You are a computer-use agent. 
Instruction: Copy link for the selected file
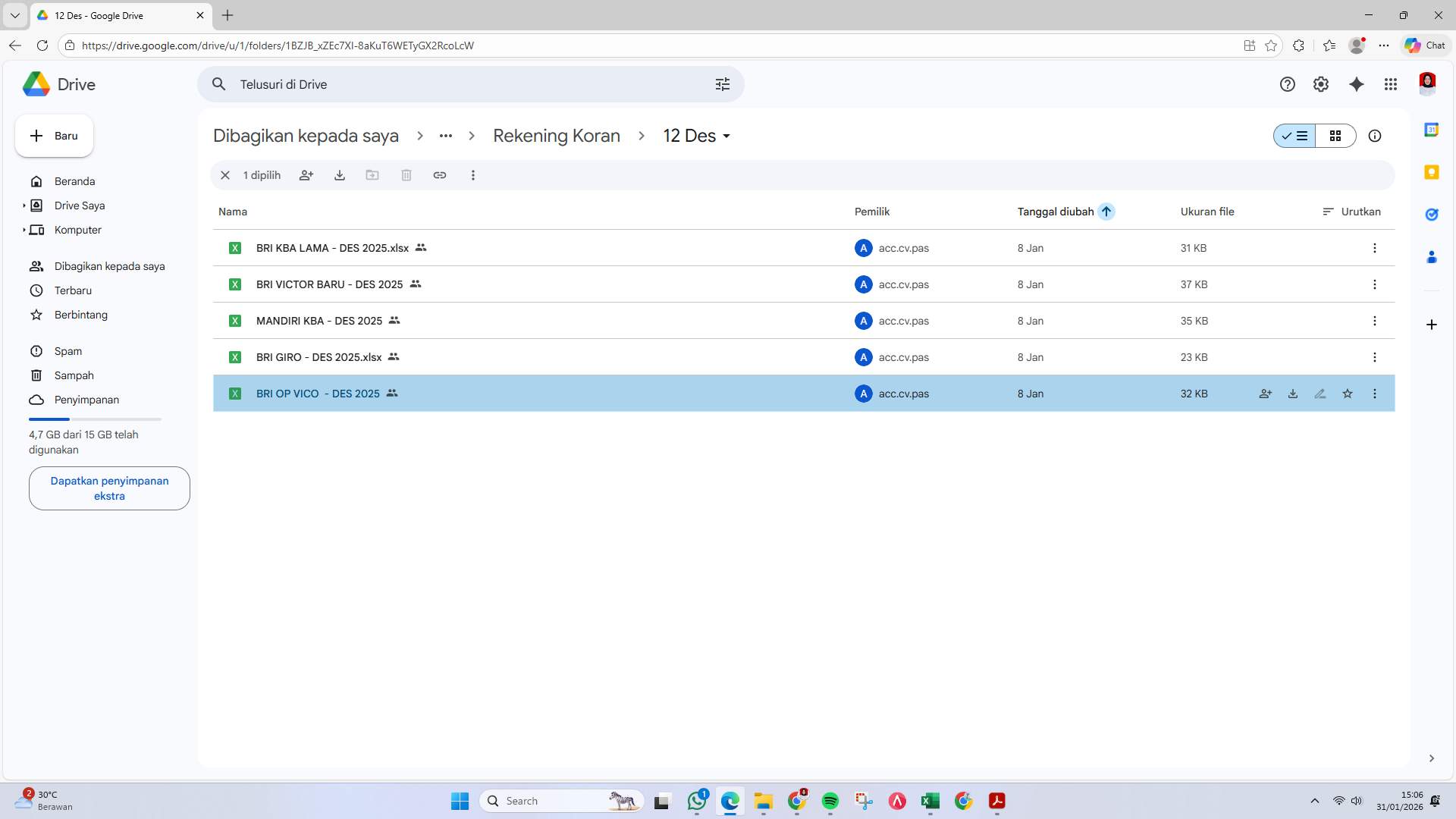[441, 175]
